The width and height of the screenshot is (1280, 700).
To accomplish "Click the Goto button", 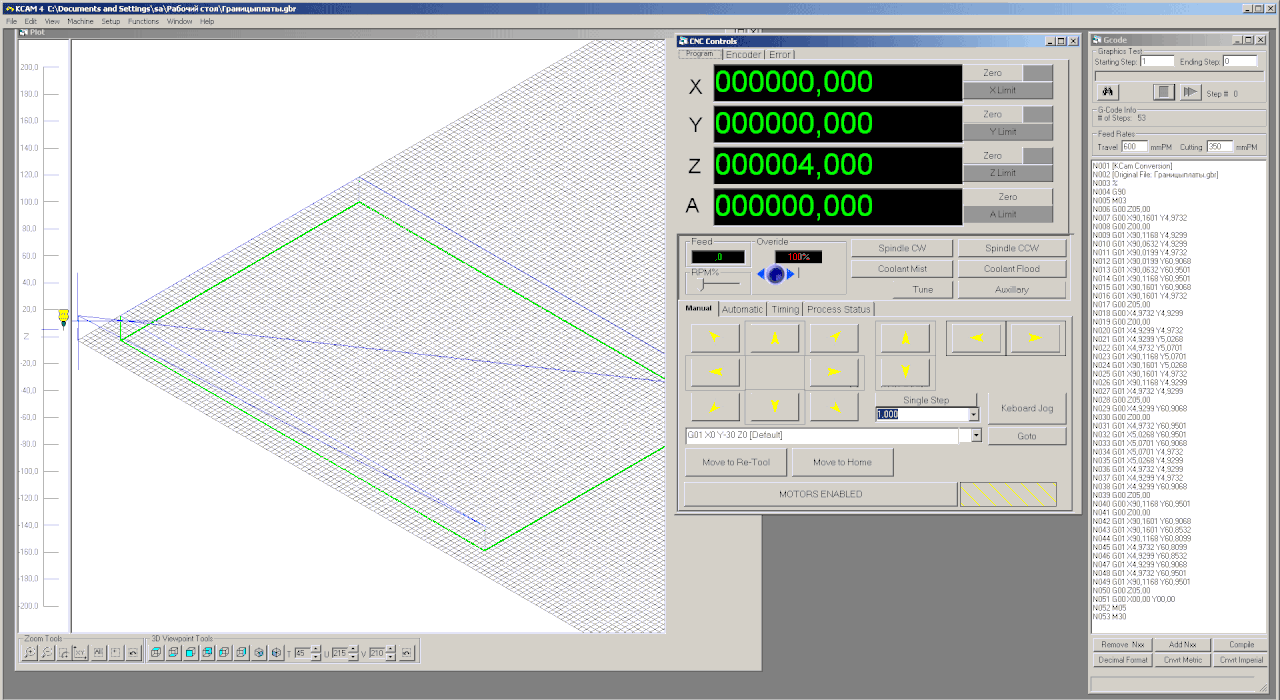I will pyautogui.click(x=1027, y=436).
